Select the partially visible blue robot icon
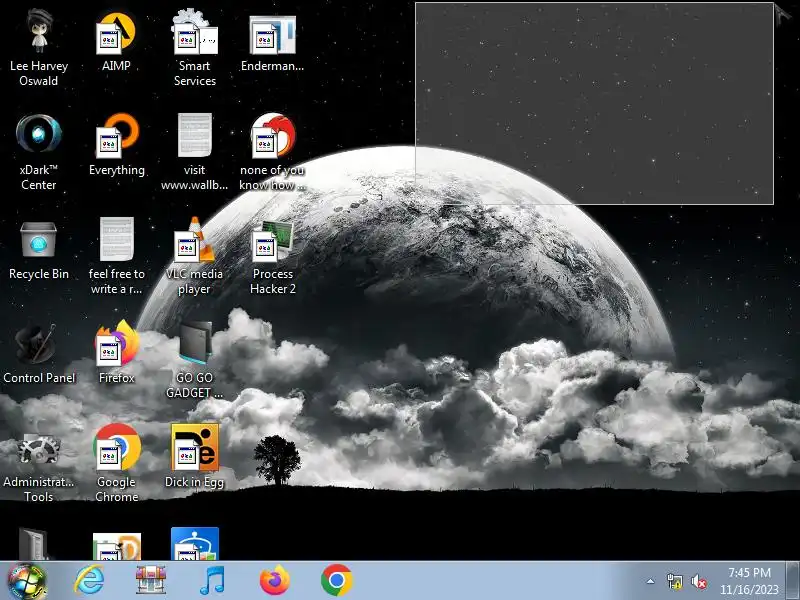Viewport: 800px width, 600px height. (195, 544)
